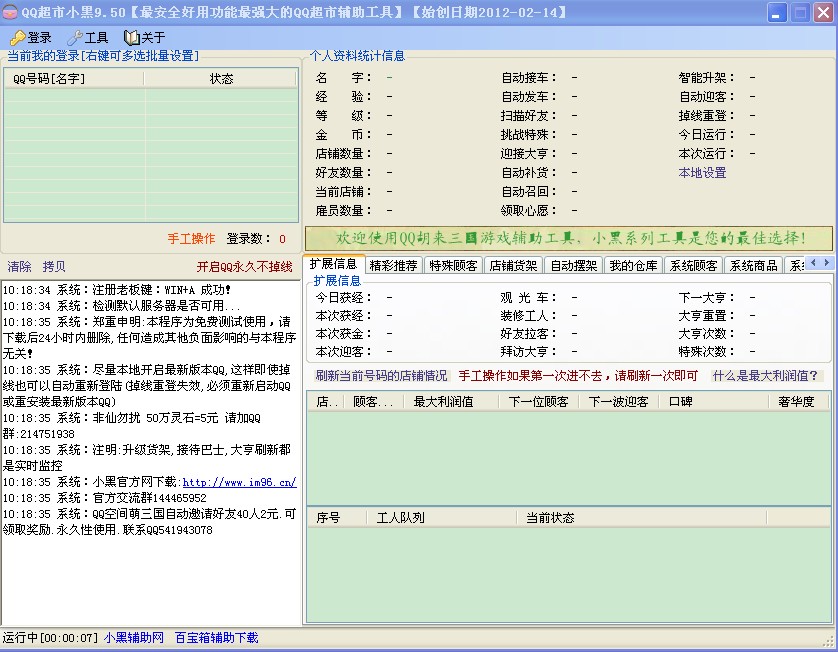838x652 pixels.
Task: Sort by the QQ号码[名字] column header
Action: (74, 79)
